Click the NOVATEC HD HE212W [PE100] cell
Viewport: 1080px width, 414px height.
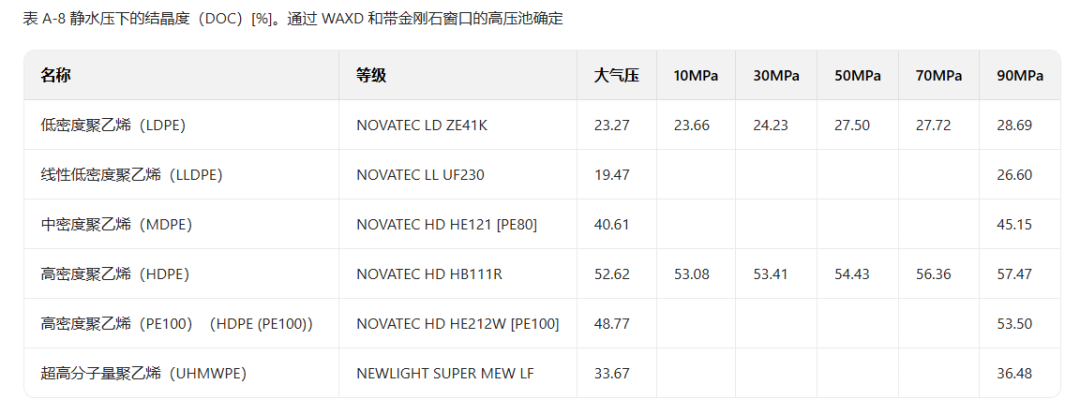(x=457, y=324)
